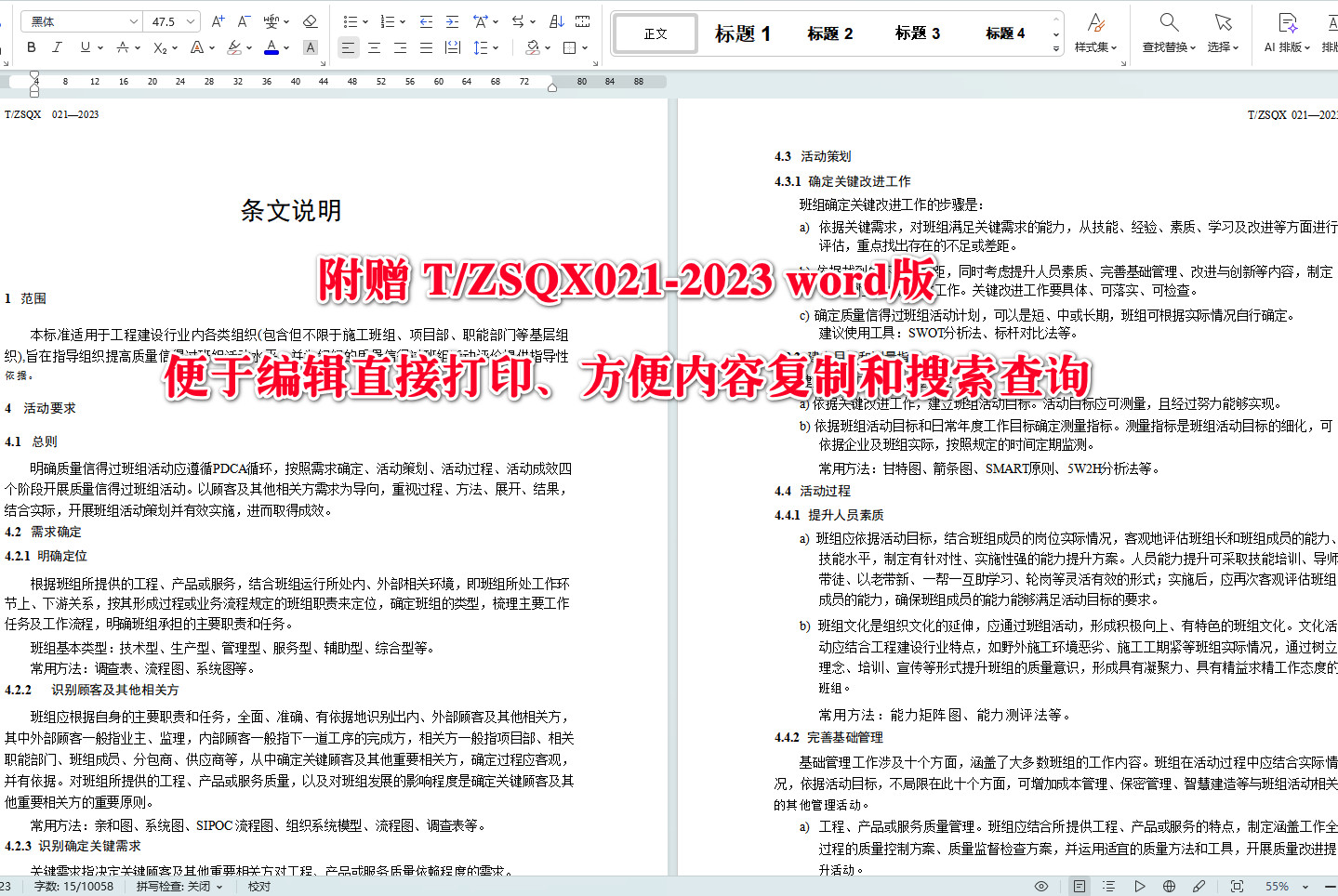The height and width of the screenshot is (896, 1338).
Task: Click heading text 条文说明 in document
Action: click(291, 211)
